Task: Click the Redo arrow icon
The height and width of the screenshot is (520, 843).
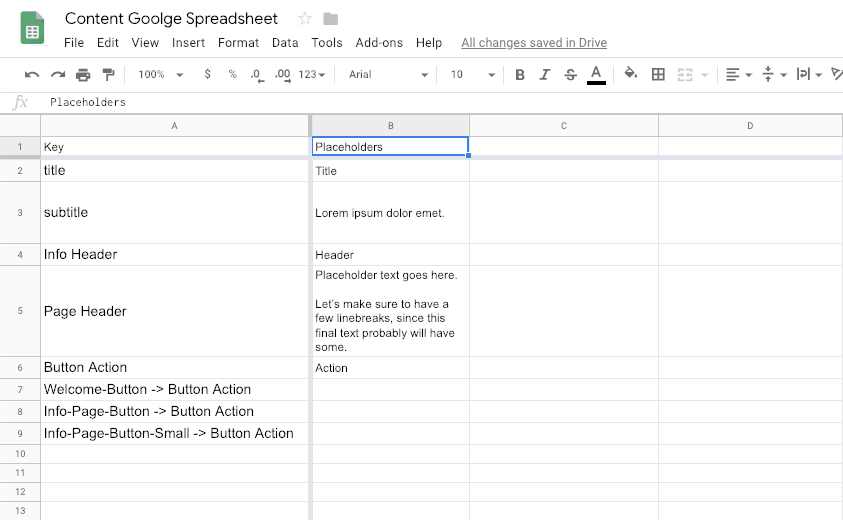Action: pos(58,75)
